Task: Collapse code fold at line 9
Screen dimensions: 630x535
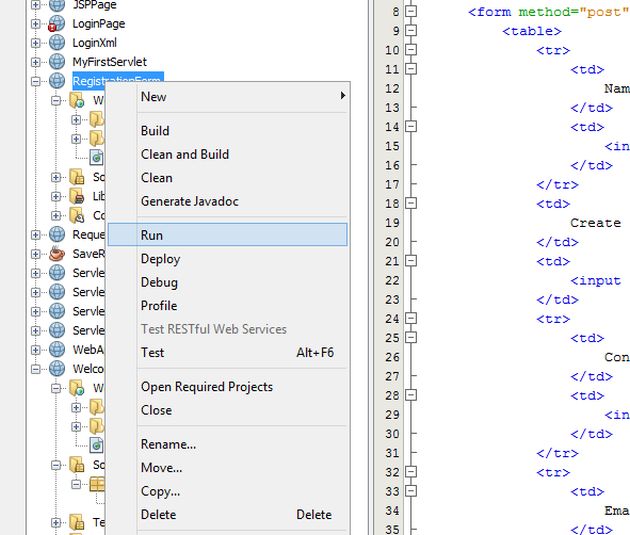Action: (x=411, y=31)
